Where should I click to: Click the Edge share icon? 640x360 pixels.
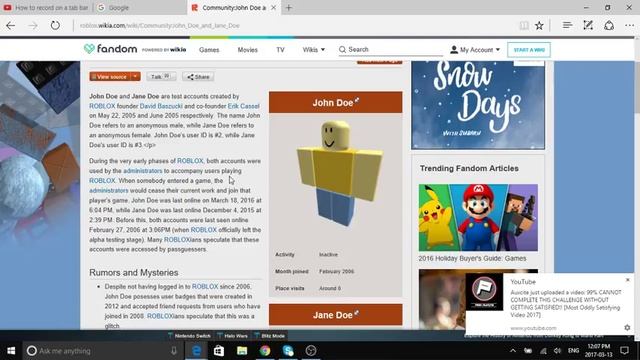pyautogui.click(x=609, y=25)
